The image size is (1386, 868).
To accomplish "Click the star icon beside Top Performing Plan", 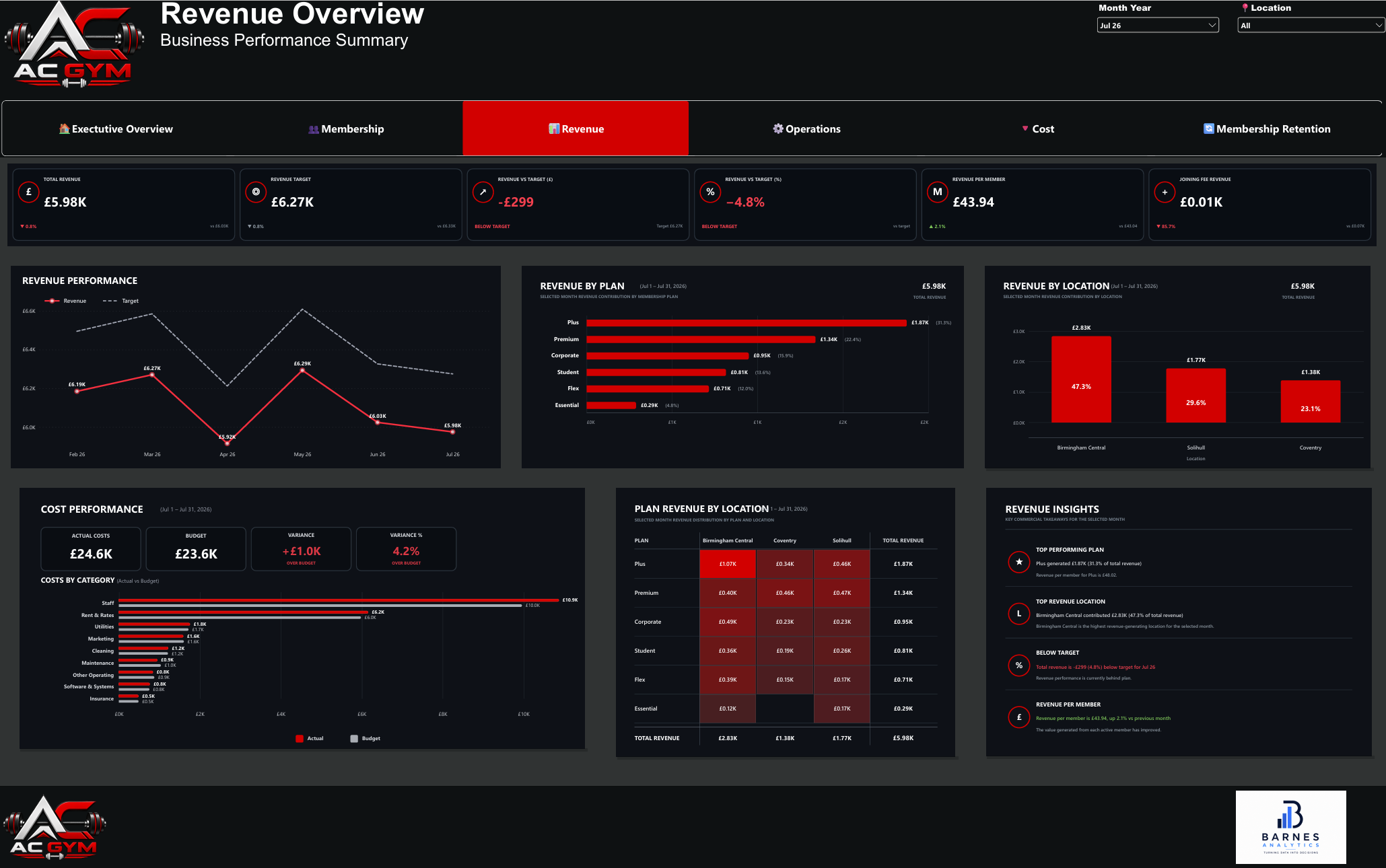I will 1019,562.
